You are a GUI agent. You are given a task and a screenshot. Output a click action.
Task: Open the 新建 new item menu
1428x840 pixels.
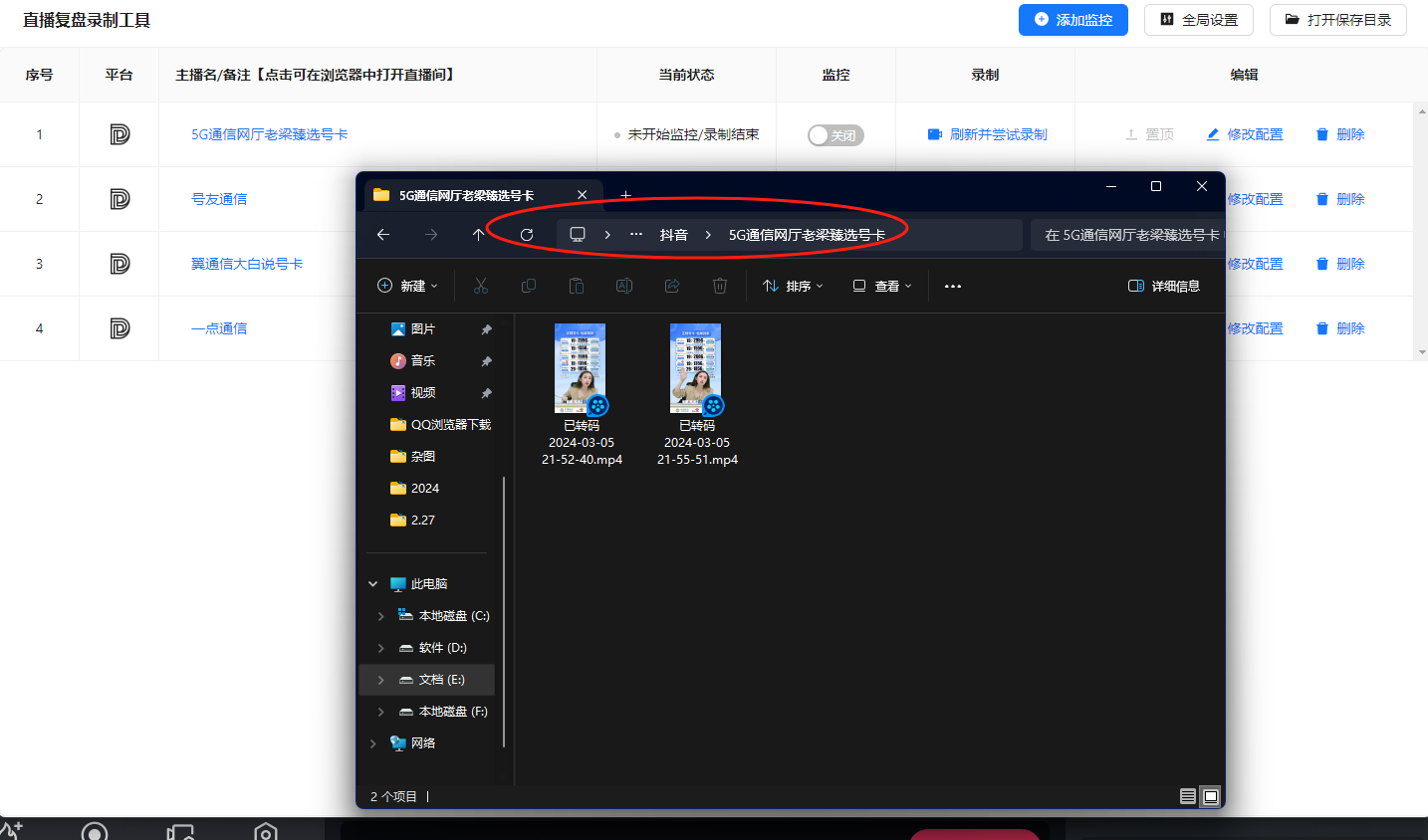[408, 286]
